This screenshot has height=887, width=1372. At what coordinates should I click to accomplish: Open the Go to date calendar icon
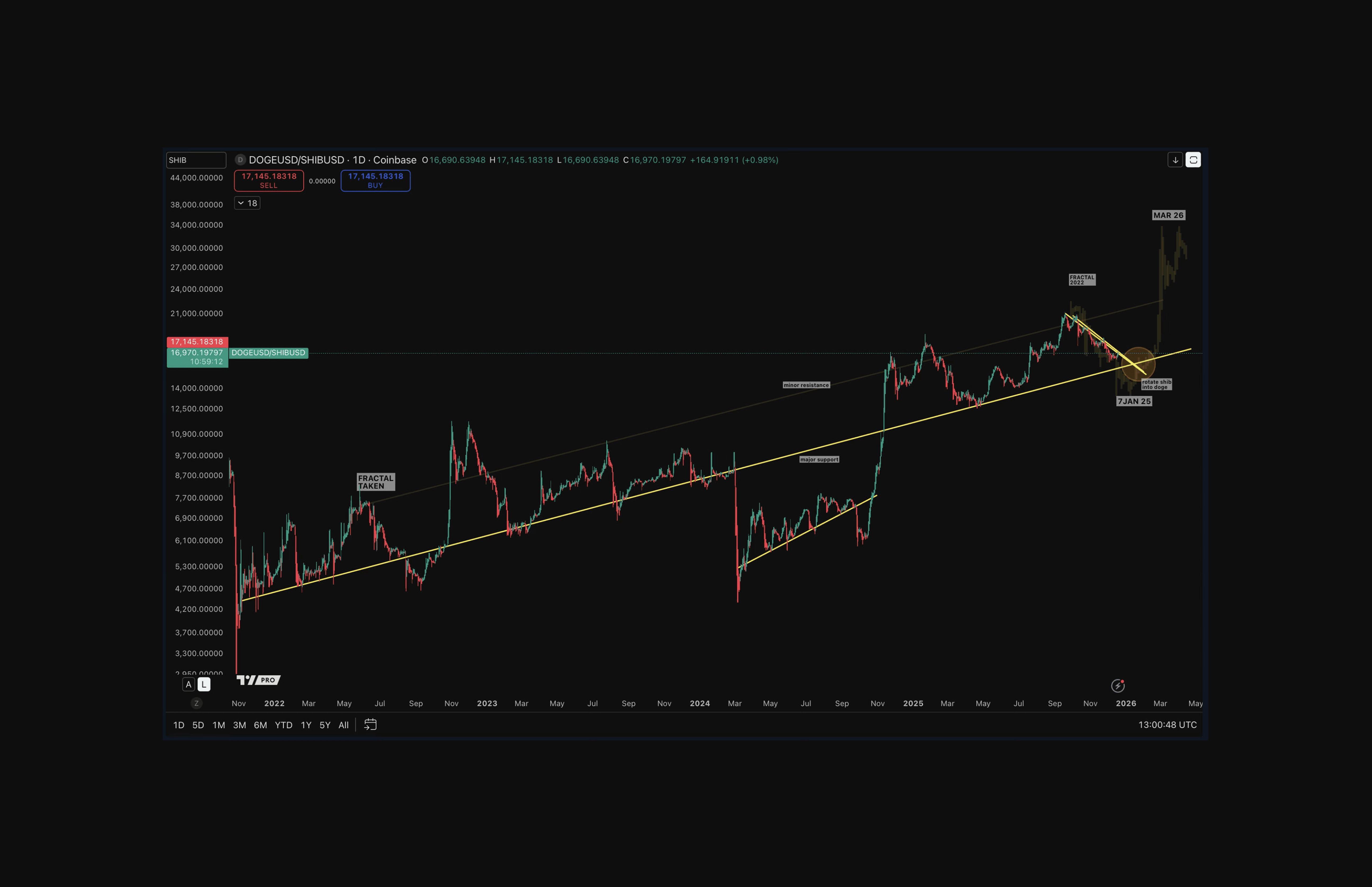pos(370,724)
